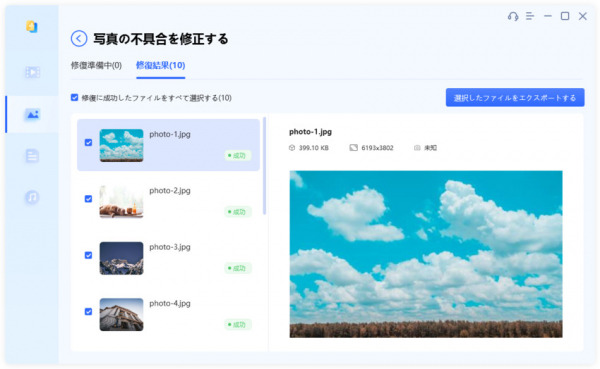Viewport: 600px width, 369px height.
Task: Toggle checkbox for photo-1.jpg
Action: [88, 142]
